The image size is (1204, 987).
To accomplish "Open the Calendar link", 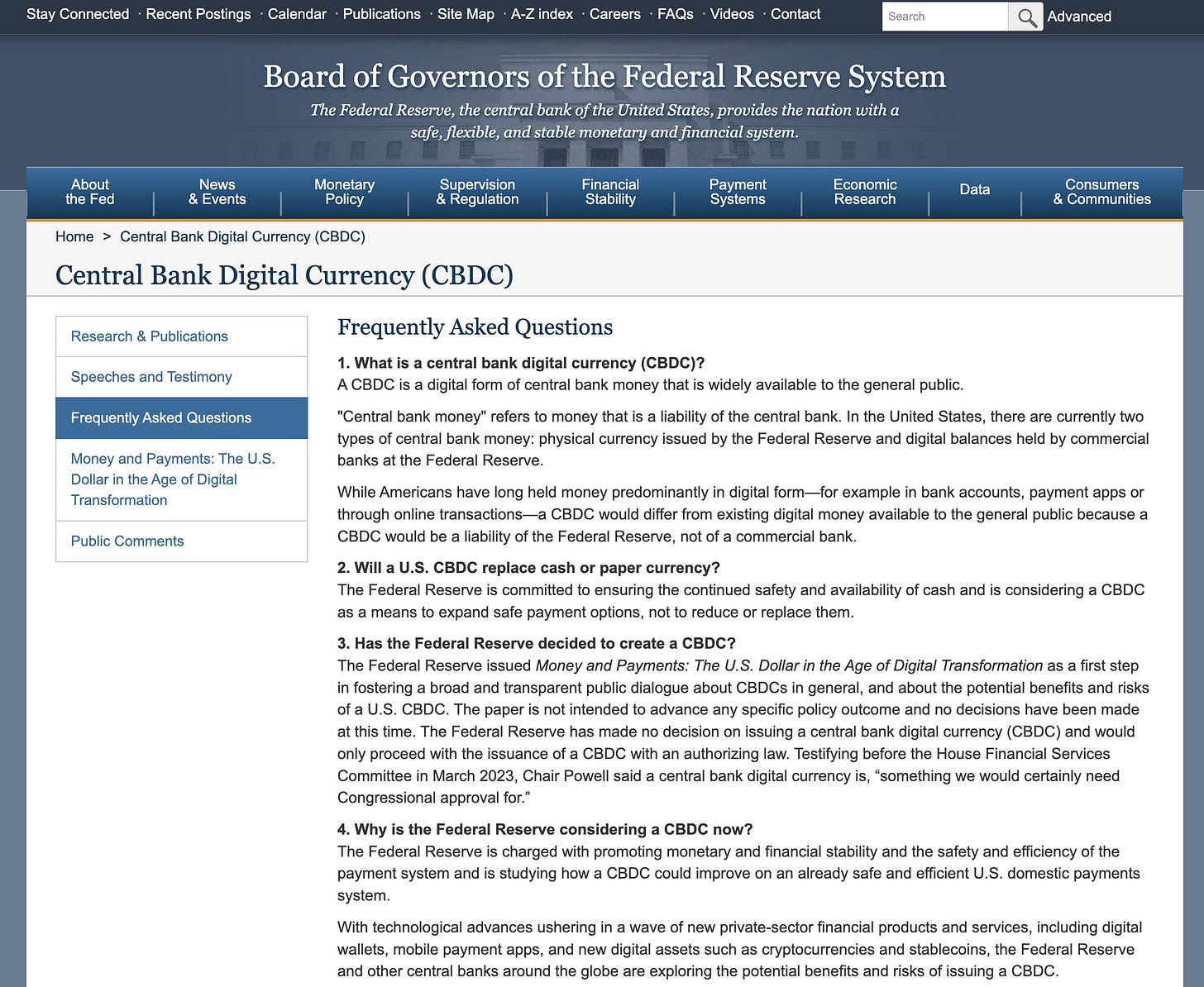I will 297,14.
